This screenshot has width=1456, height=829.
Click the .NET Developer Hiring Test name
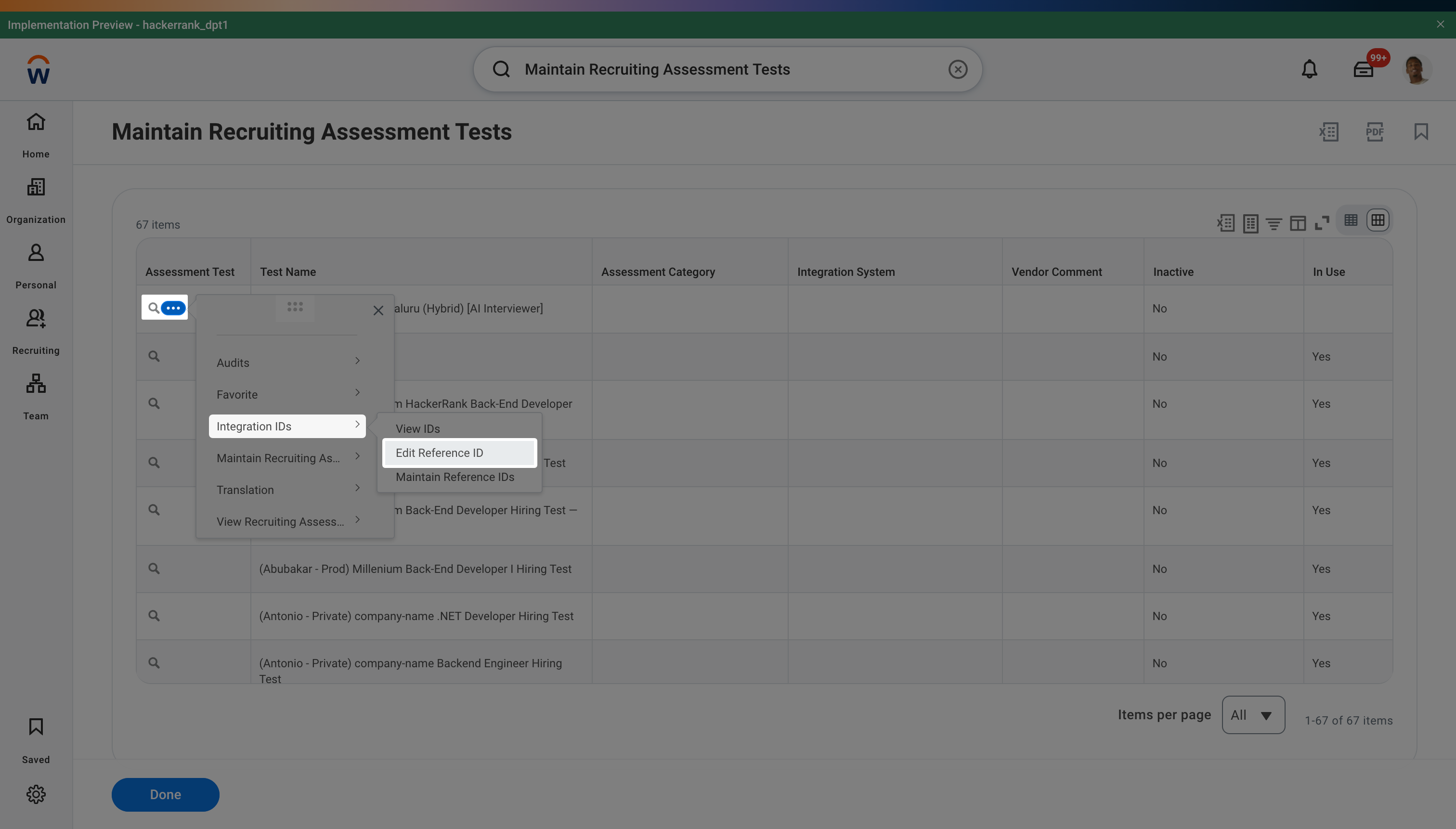pyautogui.click(x=416, y=616)
